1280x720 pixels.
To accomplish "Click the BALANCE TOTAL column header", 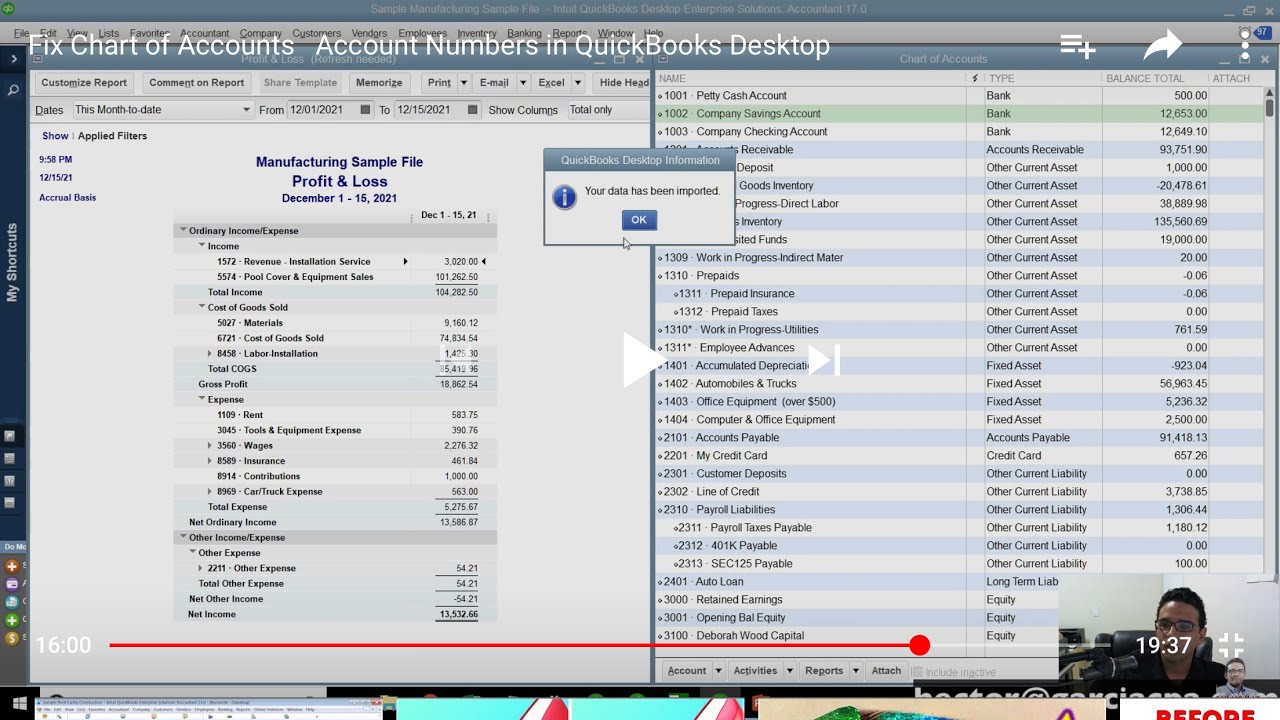I will click(x=1156, y=78).
